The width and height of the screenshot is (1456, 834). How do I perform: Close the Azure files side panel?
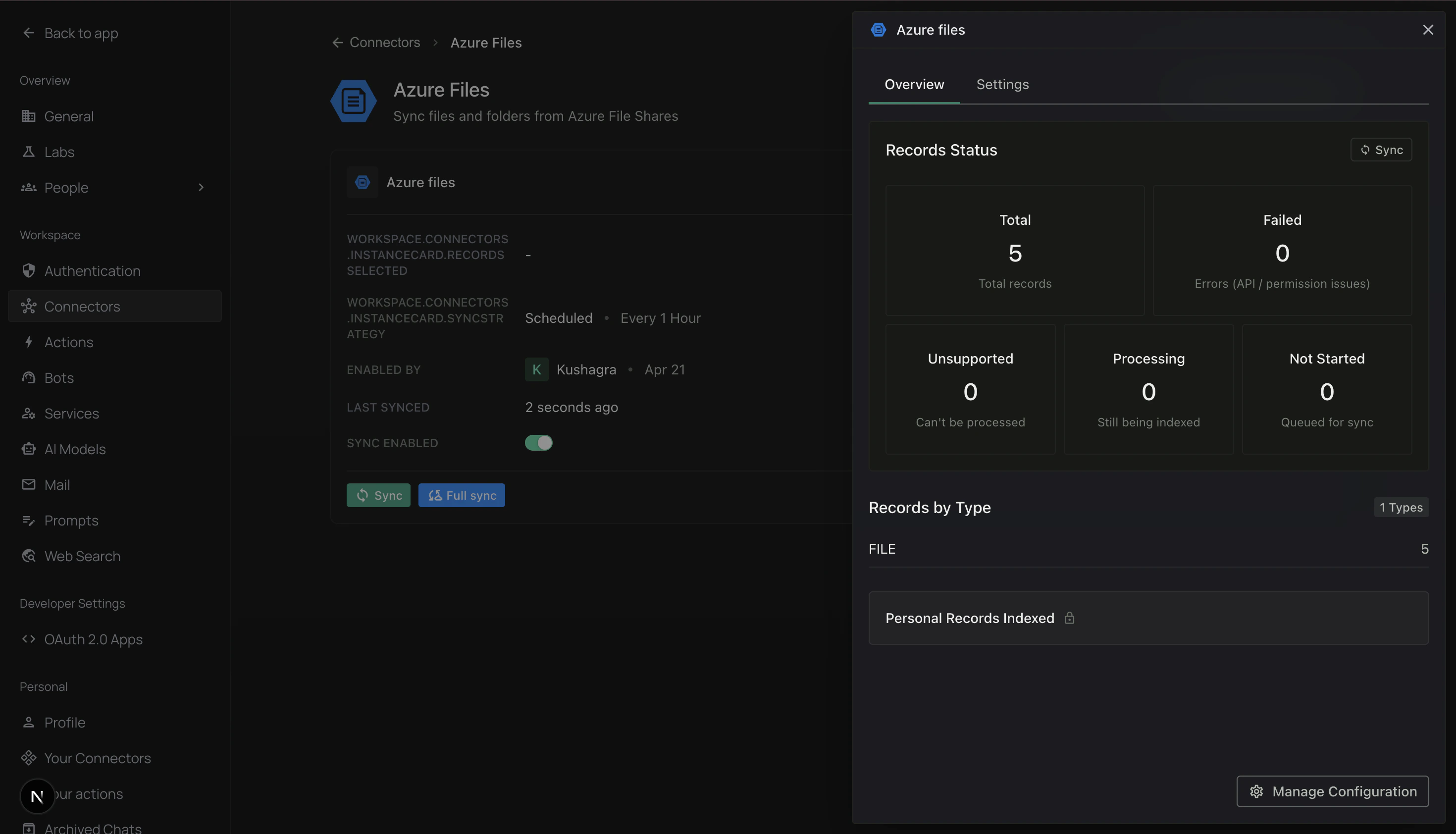pos(1428,30)
